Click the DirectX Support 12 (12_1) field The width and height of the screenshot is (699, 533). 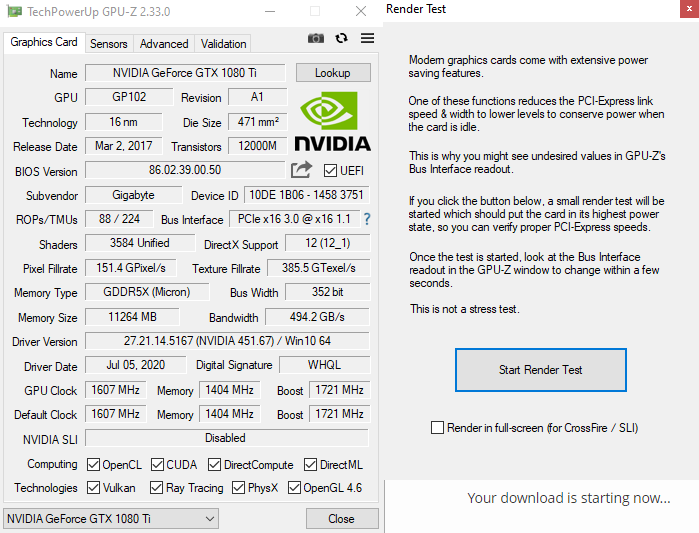[328, 243]
